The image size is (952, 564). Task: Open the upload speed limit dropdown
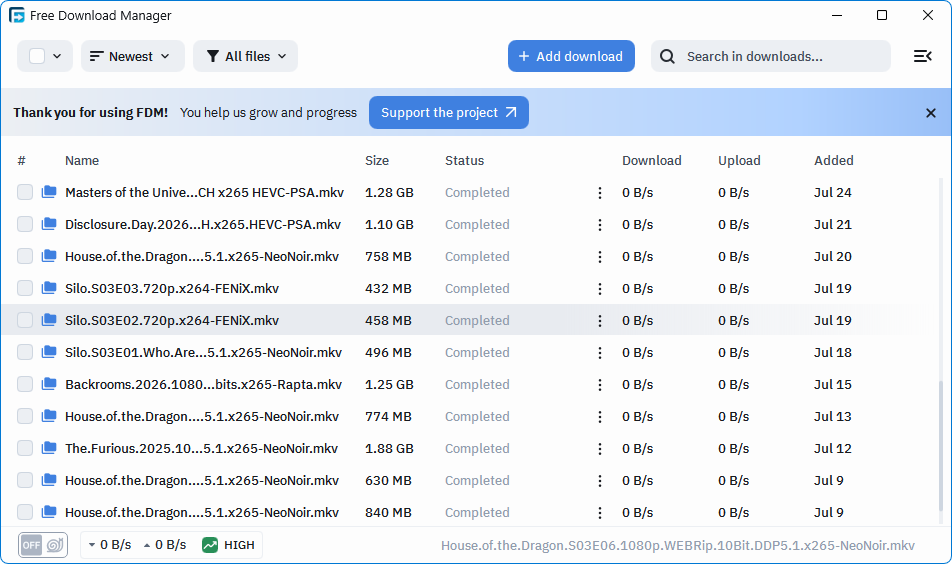coord(165,545)
